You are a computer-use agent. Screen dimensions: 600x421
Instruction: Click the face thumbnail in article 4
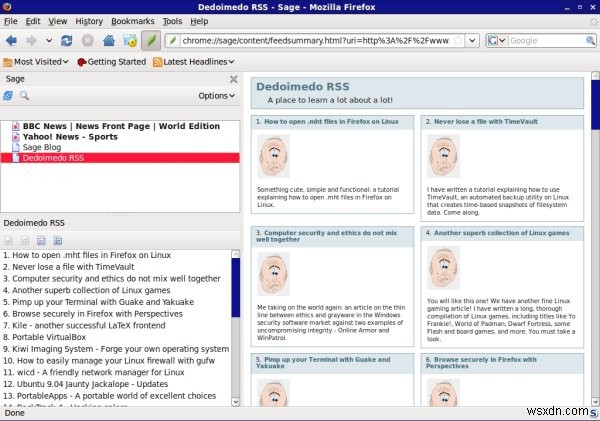coord(443,268)
